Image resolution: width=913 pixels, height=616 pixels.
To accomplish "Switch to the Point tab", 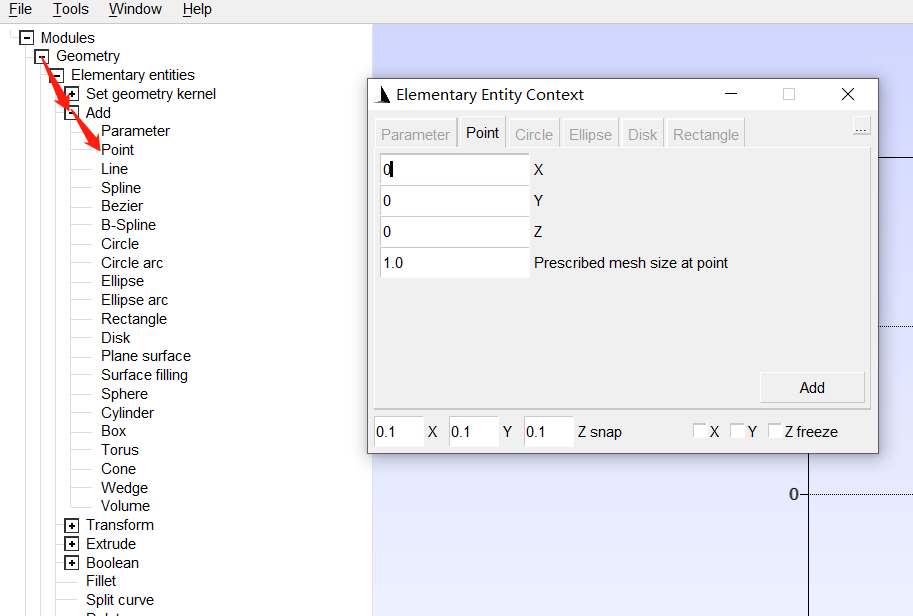I will [482, 133].
